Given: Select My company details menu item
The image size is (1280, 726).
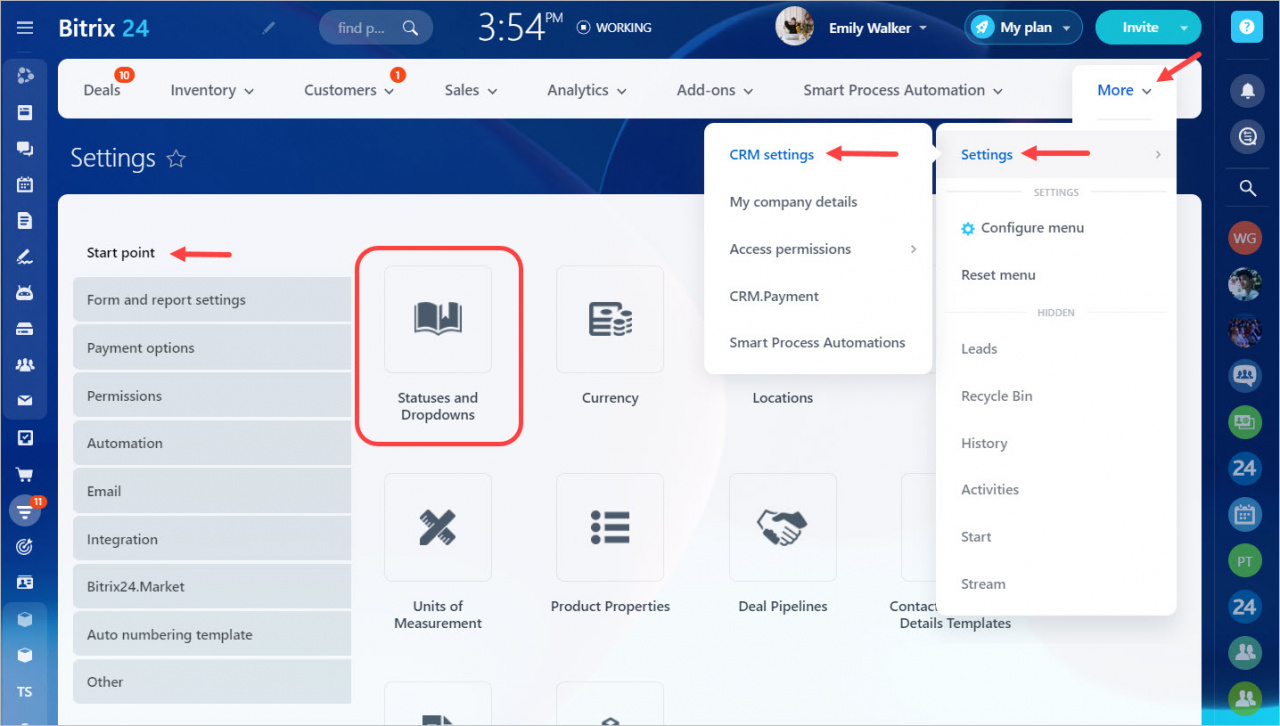Looking at the screenshot, I should (x=793, y=202).
